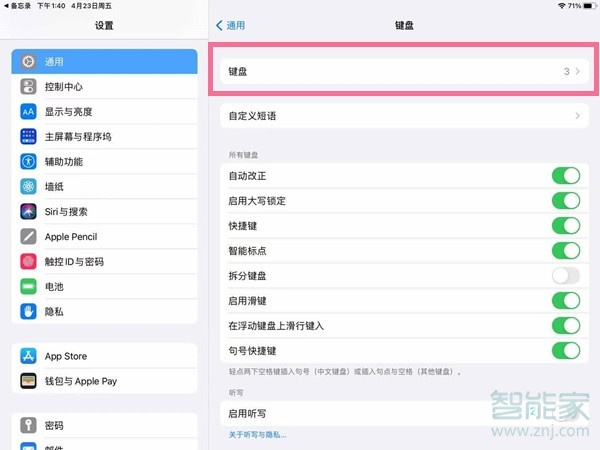Toggle 启用大写锁定 switch

click(x=566, y=201)
